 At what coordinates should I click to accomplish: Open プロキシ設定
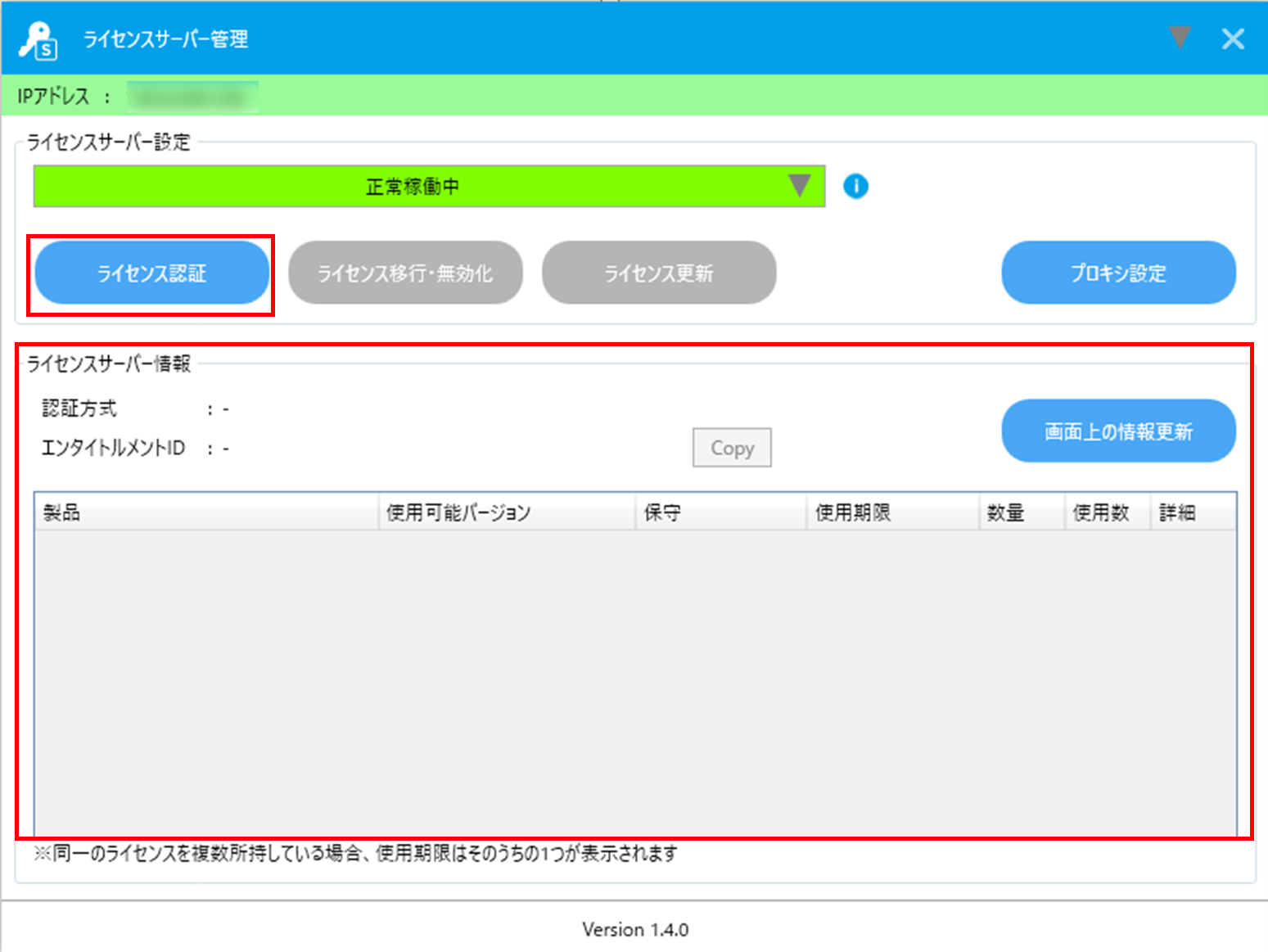point(1118,273)
